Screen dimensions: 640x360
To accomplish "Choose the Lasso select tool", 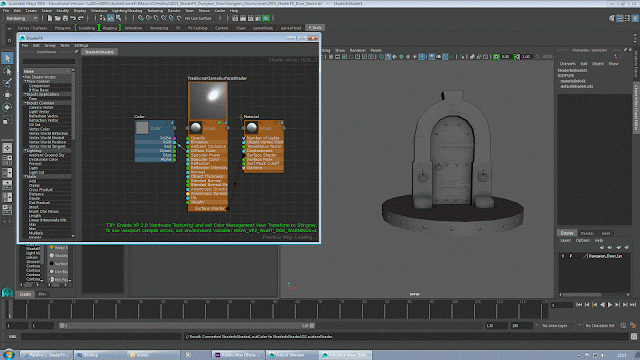I will [7, 70].
